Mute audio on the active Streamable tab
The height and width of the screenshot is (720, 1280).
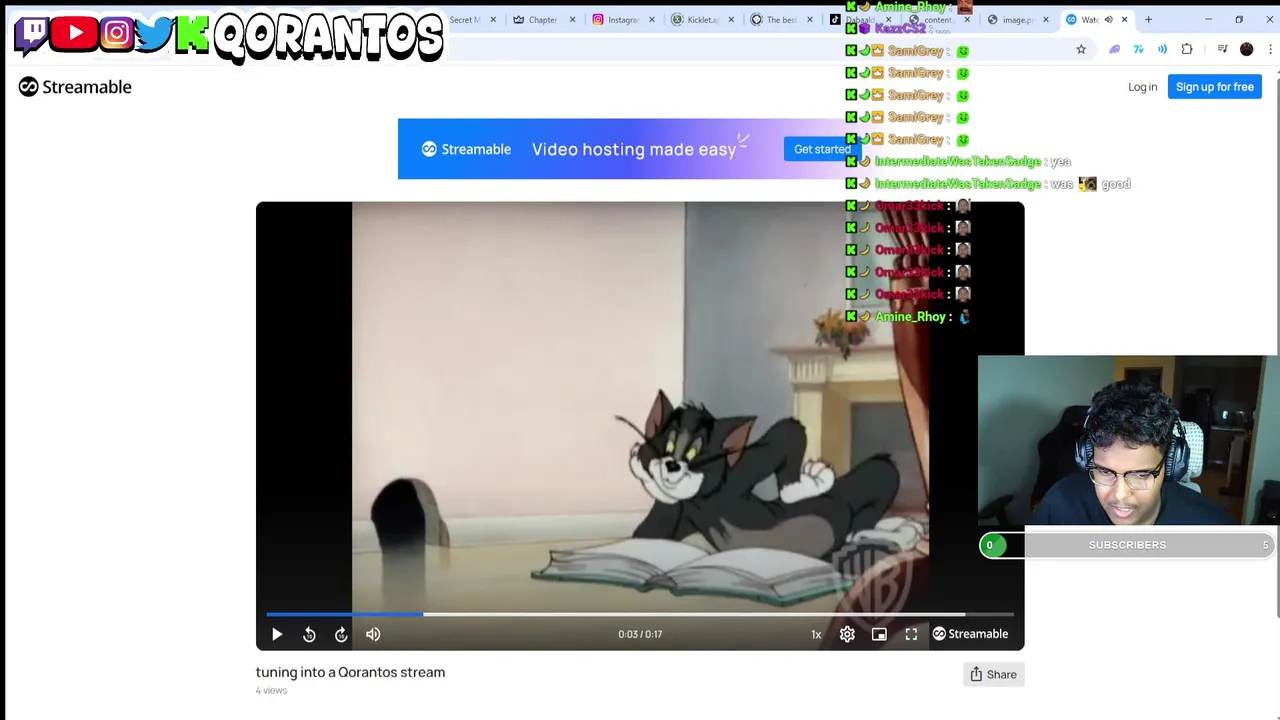pos(1108,19)
